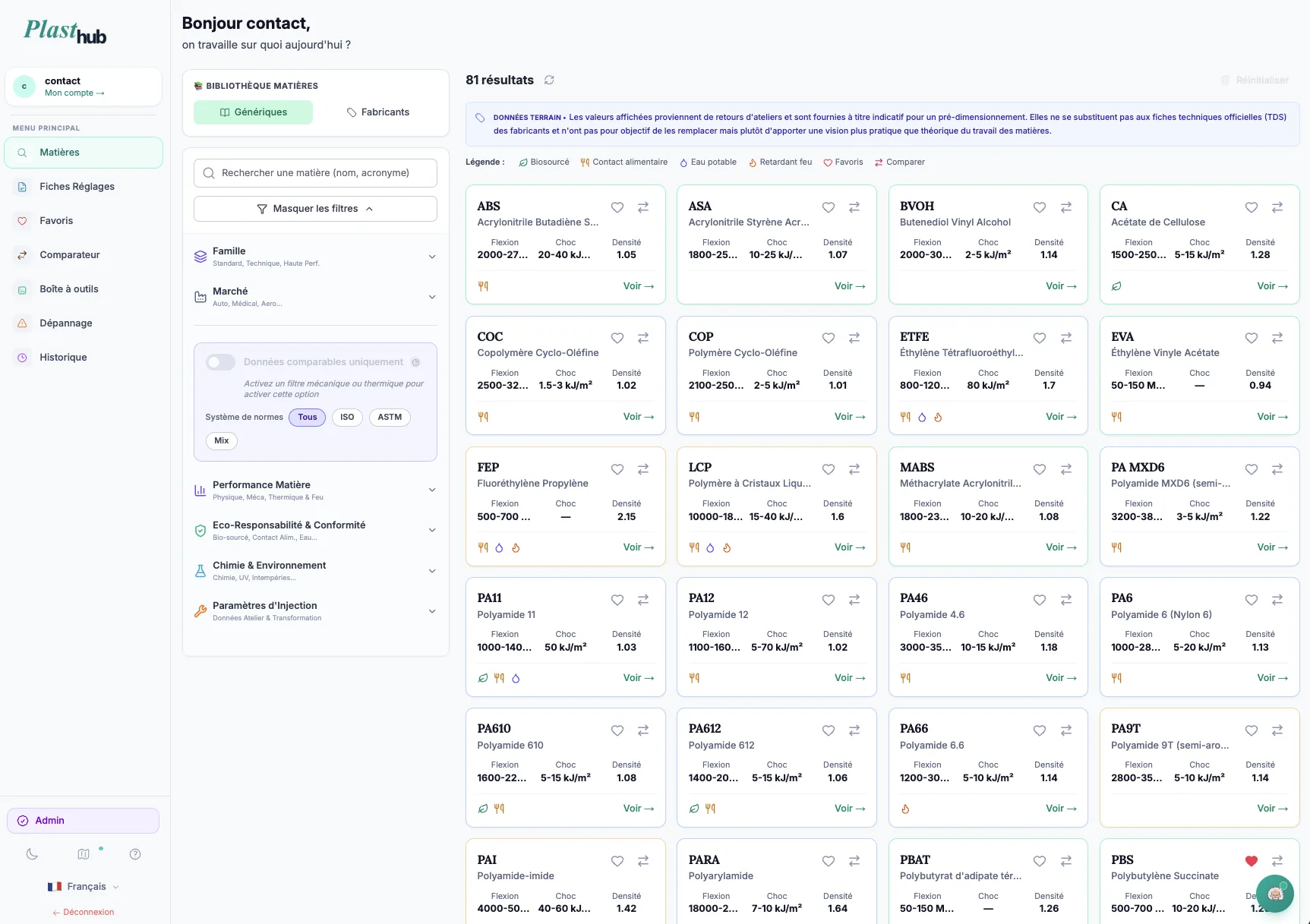
Task: Open the assistant avatar in the bottom corner
Action: coord(1275,894)
